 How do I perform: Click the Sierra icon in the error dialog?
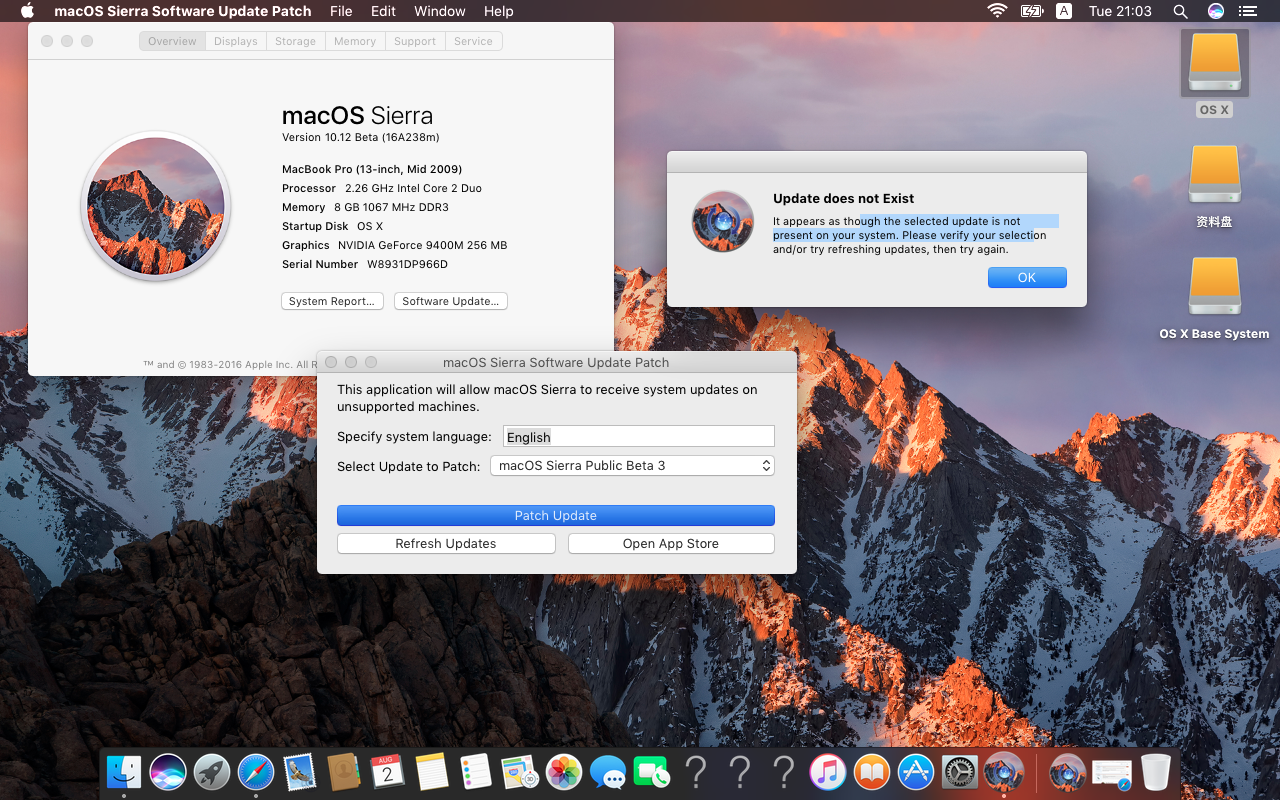coord(723,221)
